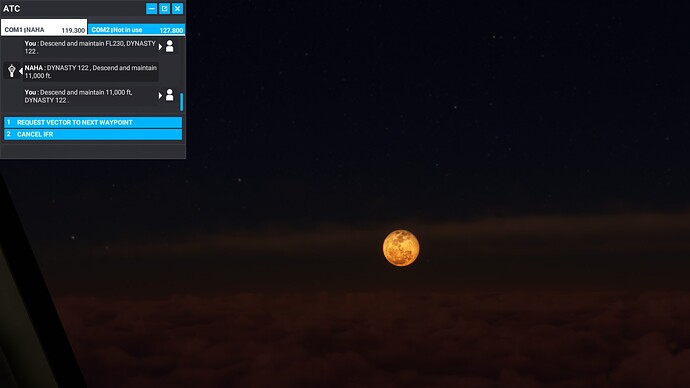Switch to the COM2 Not in use tab
This screenshot has height=388, width=690.
136,29
